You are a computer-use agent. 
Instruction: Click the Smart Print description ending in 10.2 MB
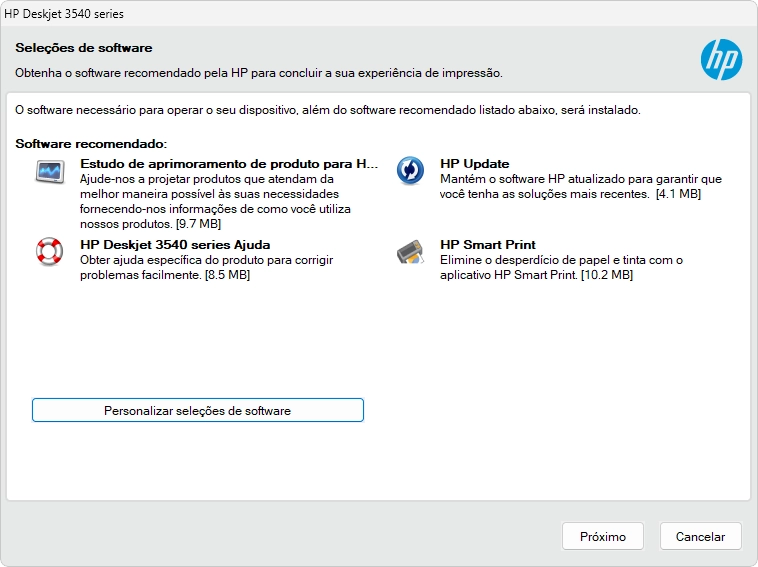pos(561,267)
